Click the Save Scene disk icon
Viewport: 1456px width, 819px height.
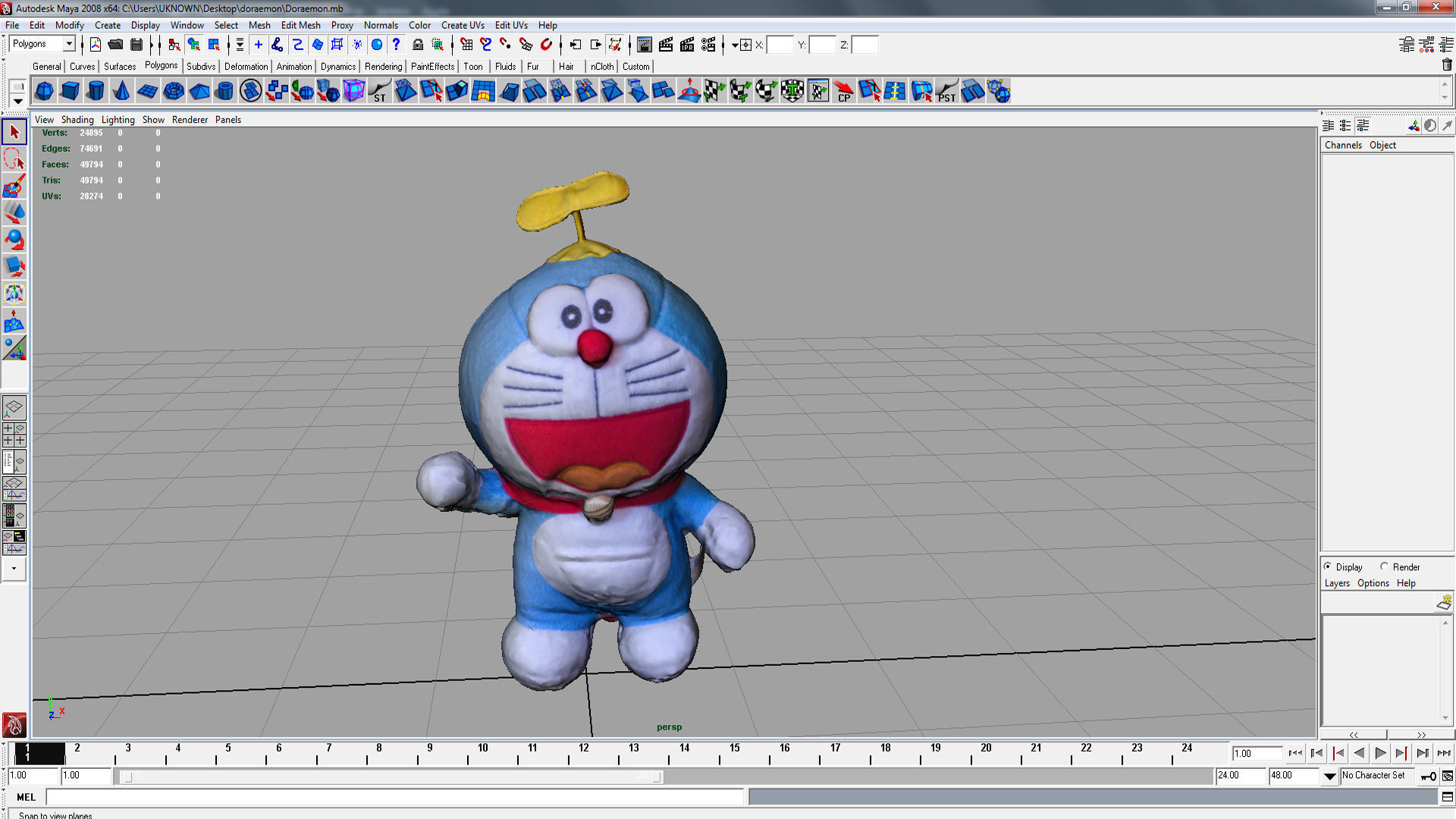[x=136, y=45]
